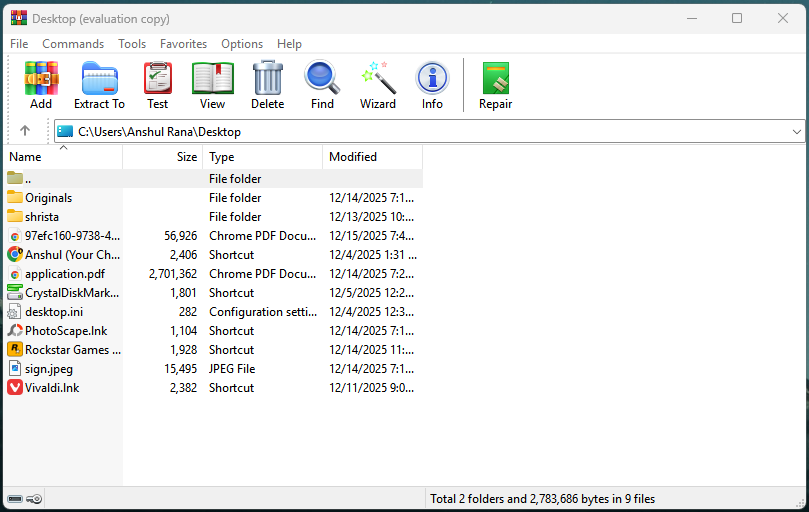Image resolution: width=809 pixels, height=512 pixels.
Task: Open the Options menu
Action: pyautogui.click(x=242, y=44)
